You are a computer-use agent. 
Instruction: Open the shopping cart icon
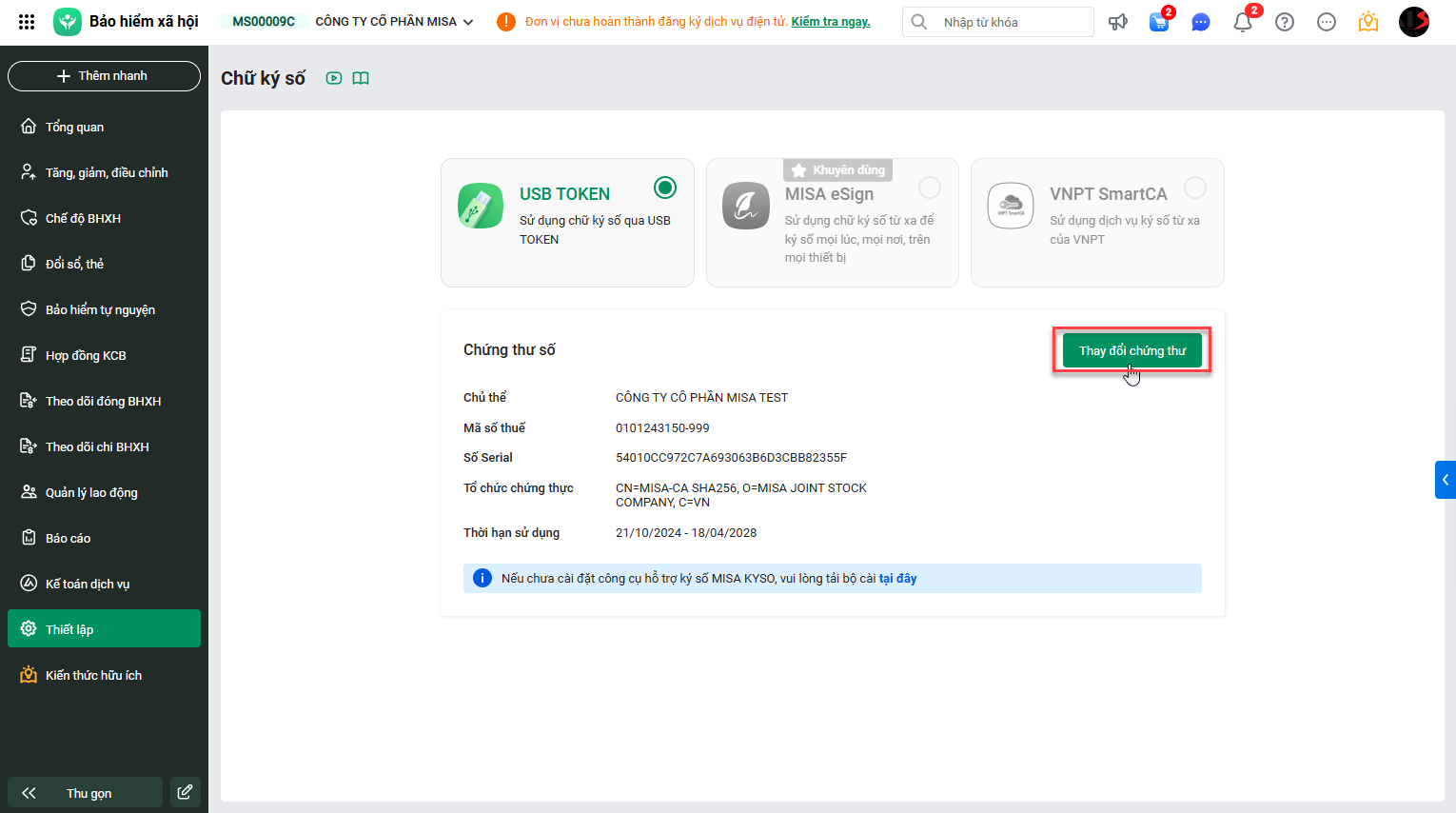coord(1159,22)
